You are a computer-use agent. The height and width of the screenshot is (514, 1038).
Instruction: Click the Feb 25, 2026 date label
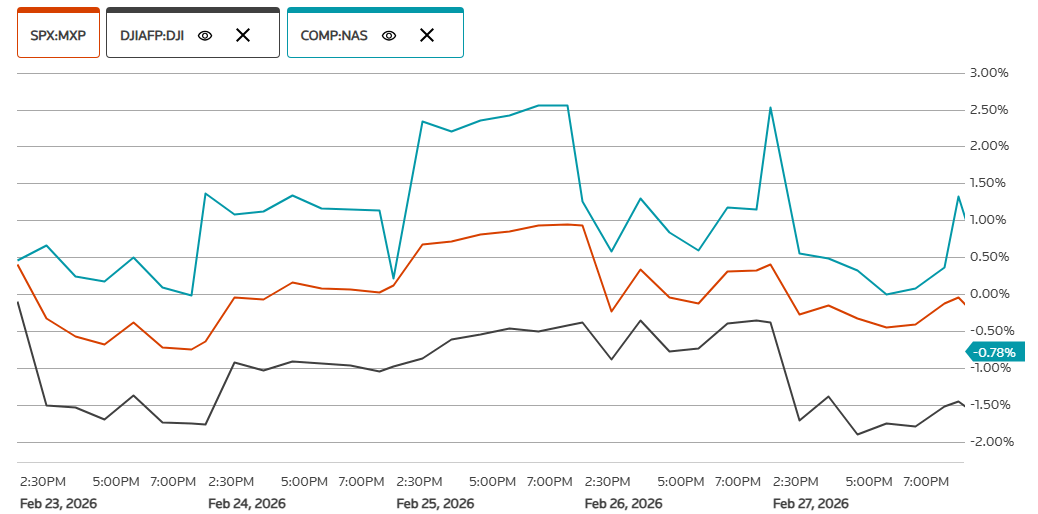pos(435,503)
